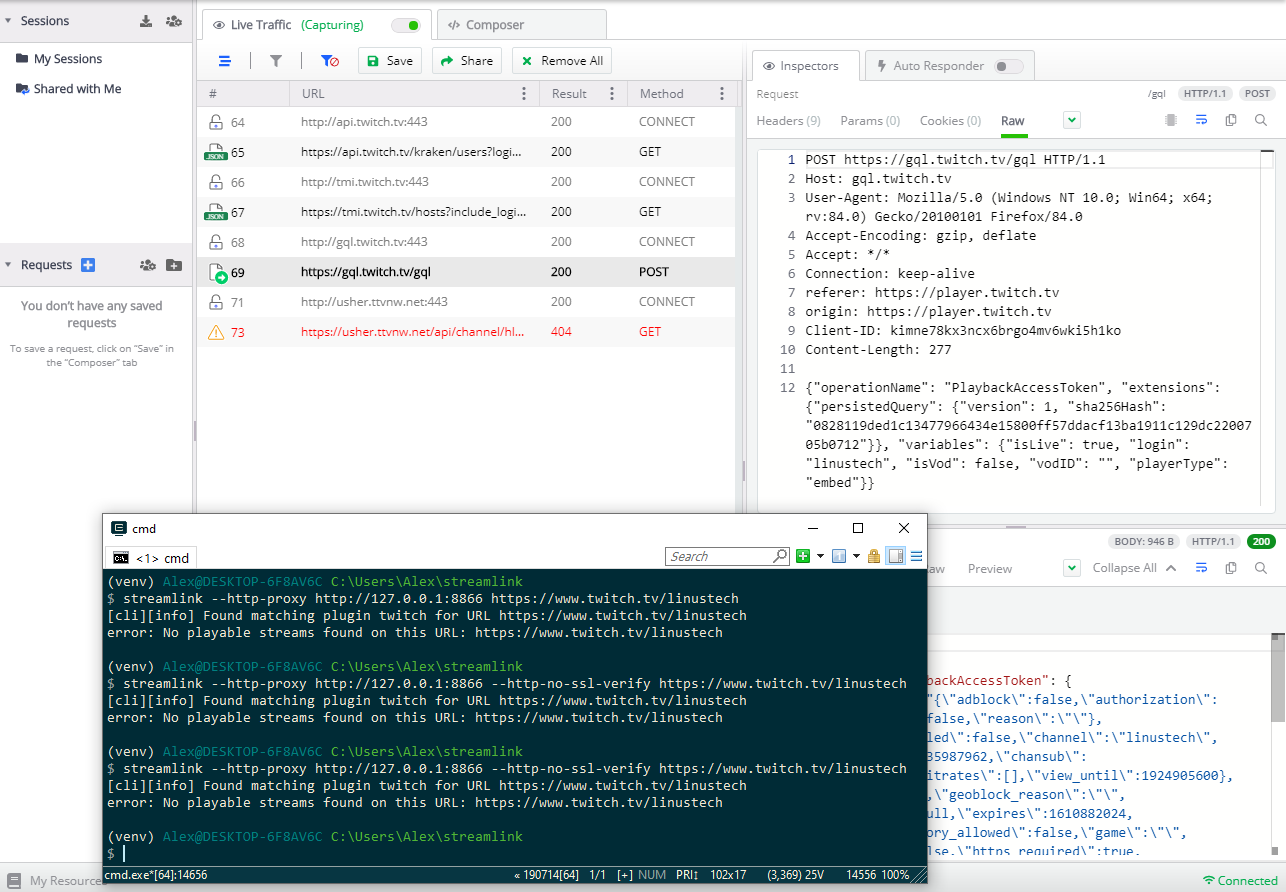1286x892 pixels.
Task: Click the cmd active consoles list icon
Action: tap(840, 556)
